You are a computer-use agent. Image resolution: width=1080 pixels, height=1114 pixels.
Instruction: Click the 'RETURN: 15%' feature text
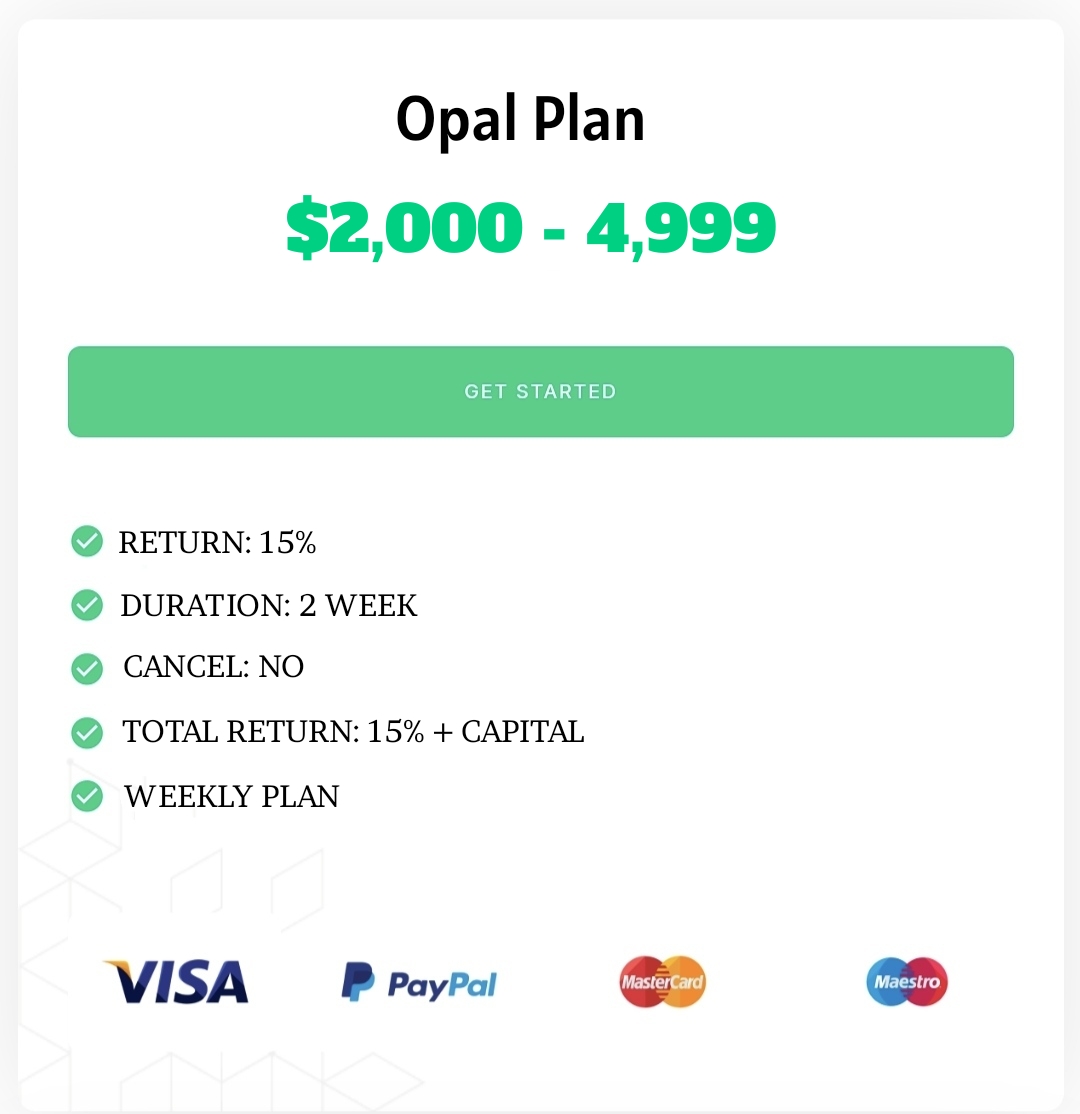(x=217, y=542)
